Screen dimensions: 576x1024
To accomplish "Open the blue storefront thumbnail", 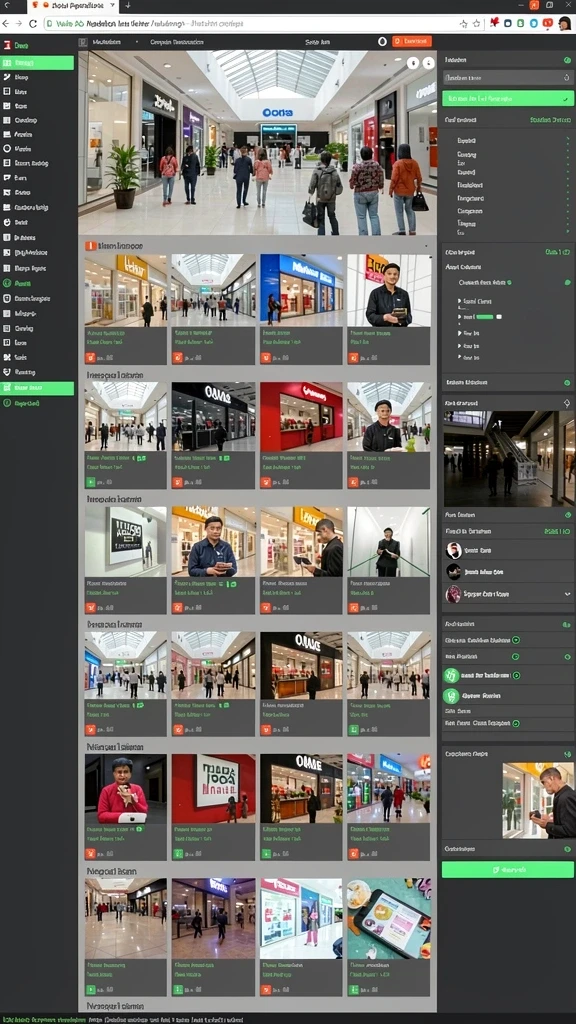I will [x=301, y=290].
